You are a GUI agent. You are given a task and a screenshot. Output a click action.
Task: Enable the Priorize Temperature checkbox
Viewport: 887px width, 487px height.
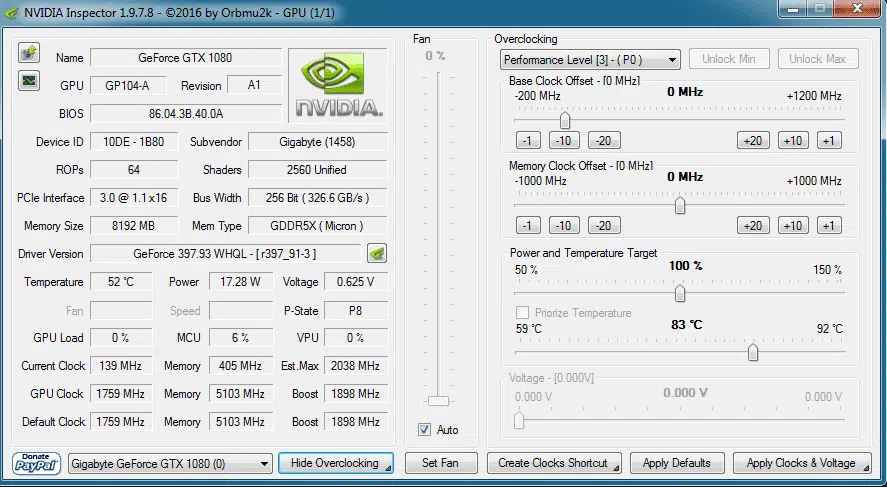[x=523, y=313]
